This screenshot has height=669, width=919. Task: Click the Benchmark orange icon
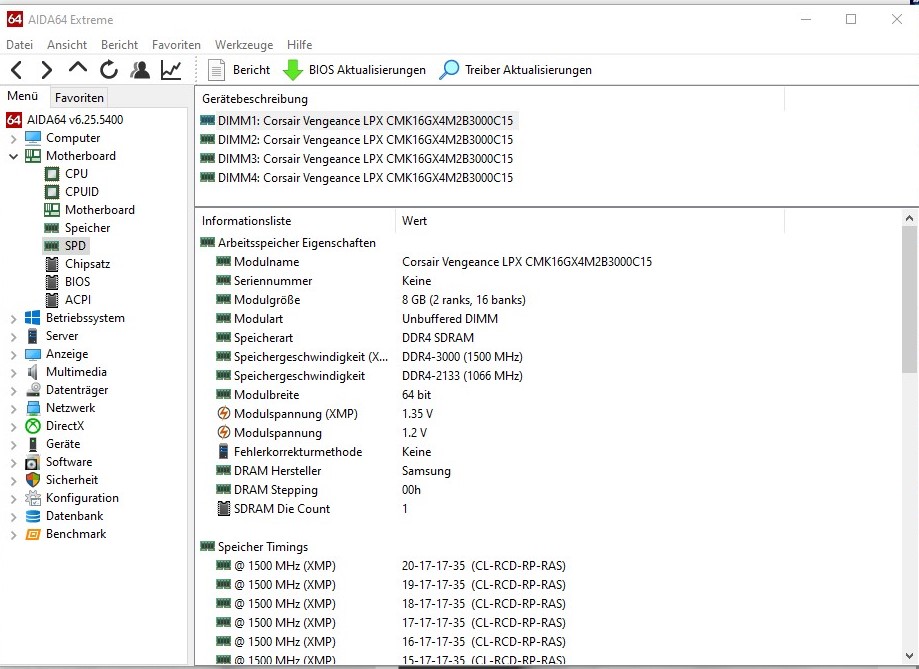tap(33, 534)
